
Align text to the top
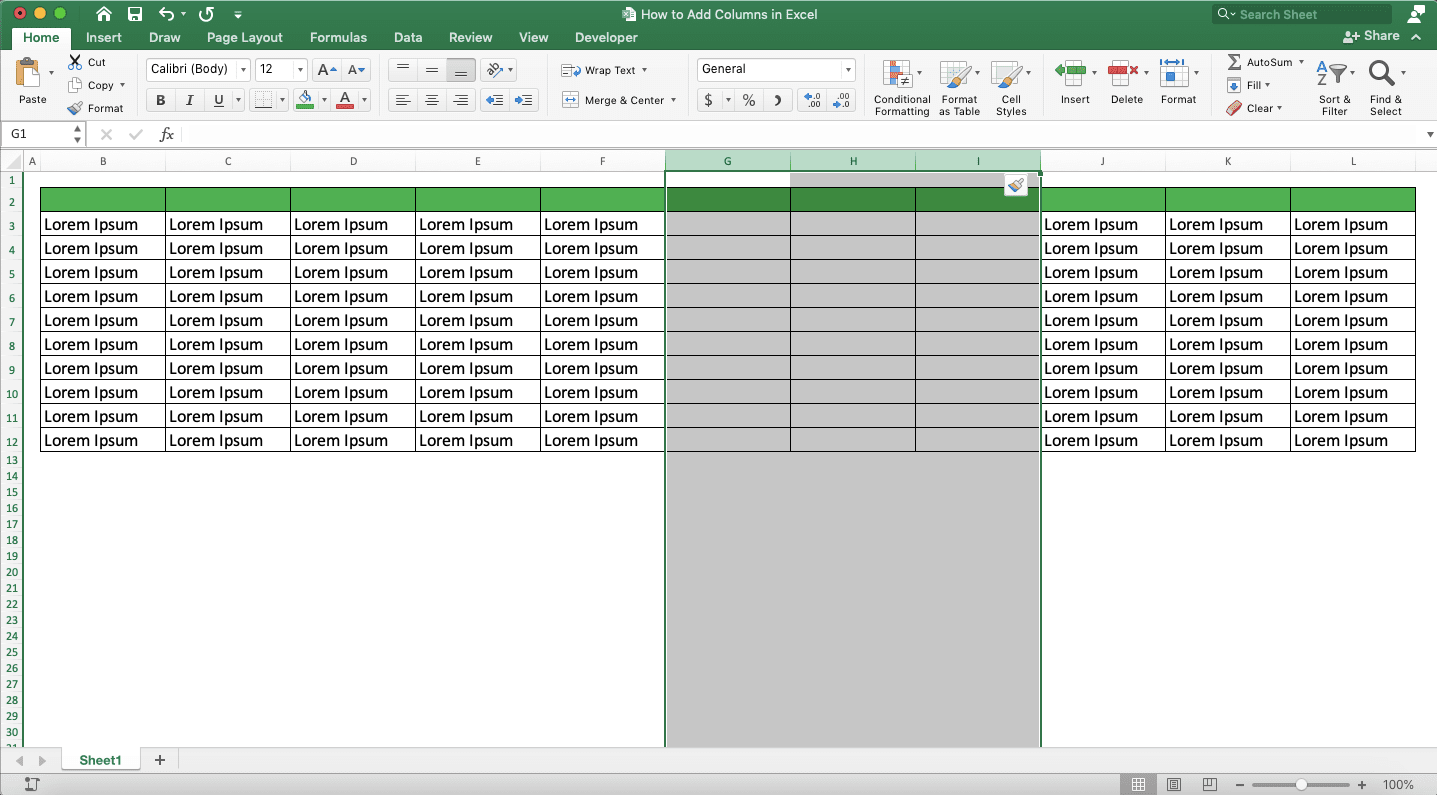coord(403,70)
